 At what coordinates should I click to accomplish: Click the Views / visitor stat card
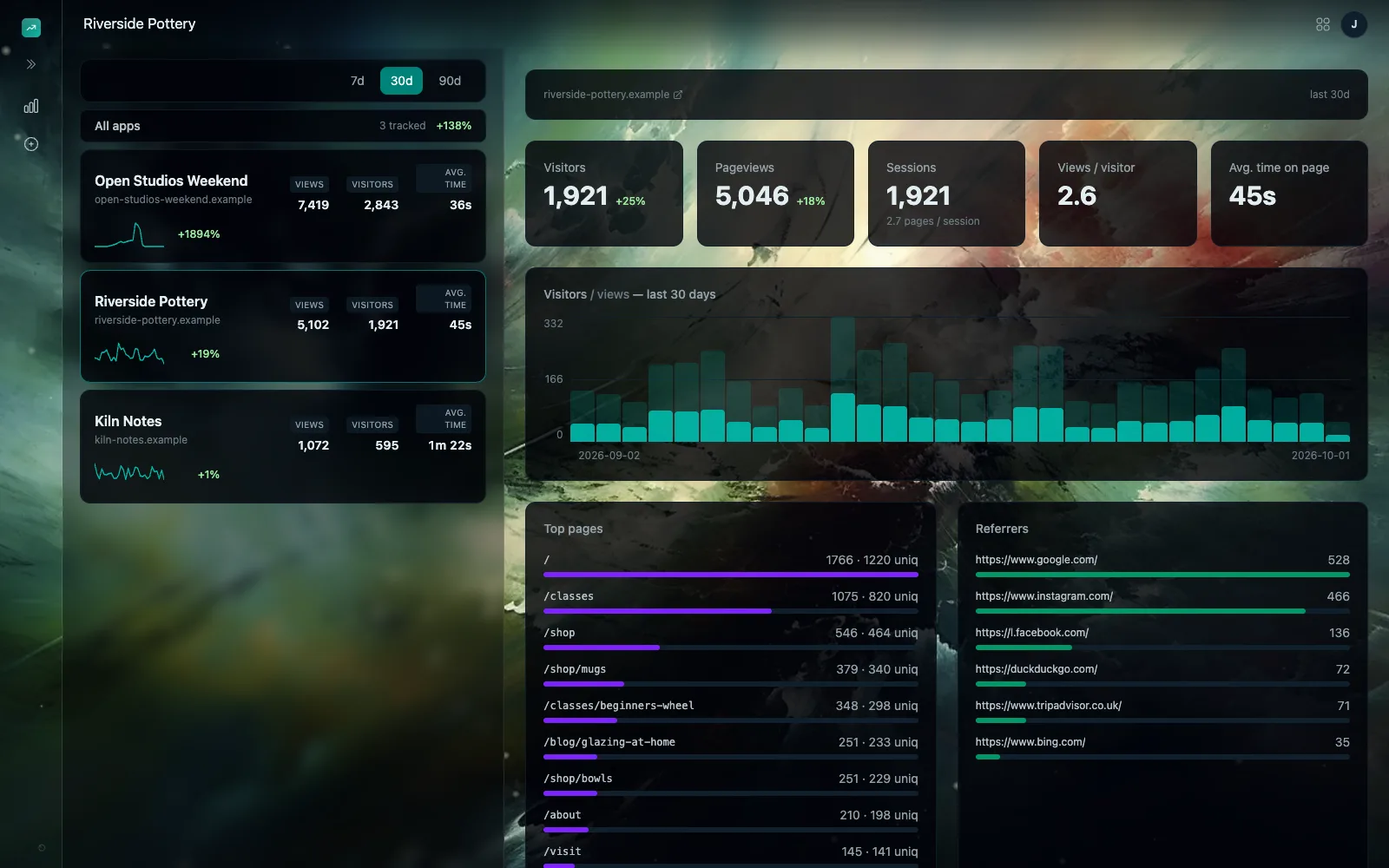(x=1117, y=194)
